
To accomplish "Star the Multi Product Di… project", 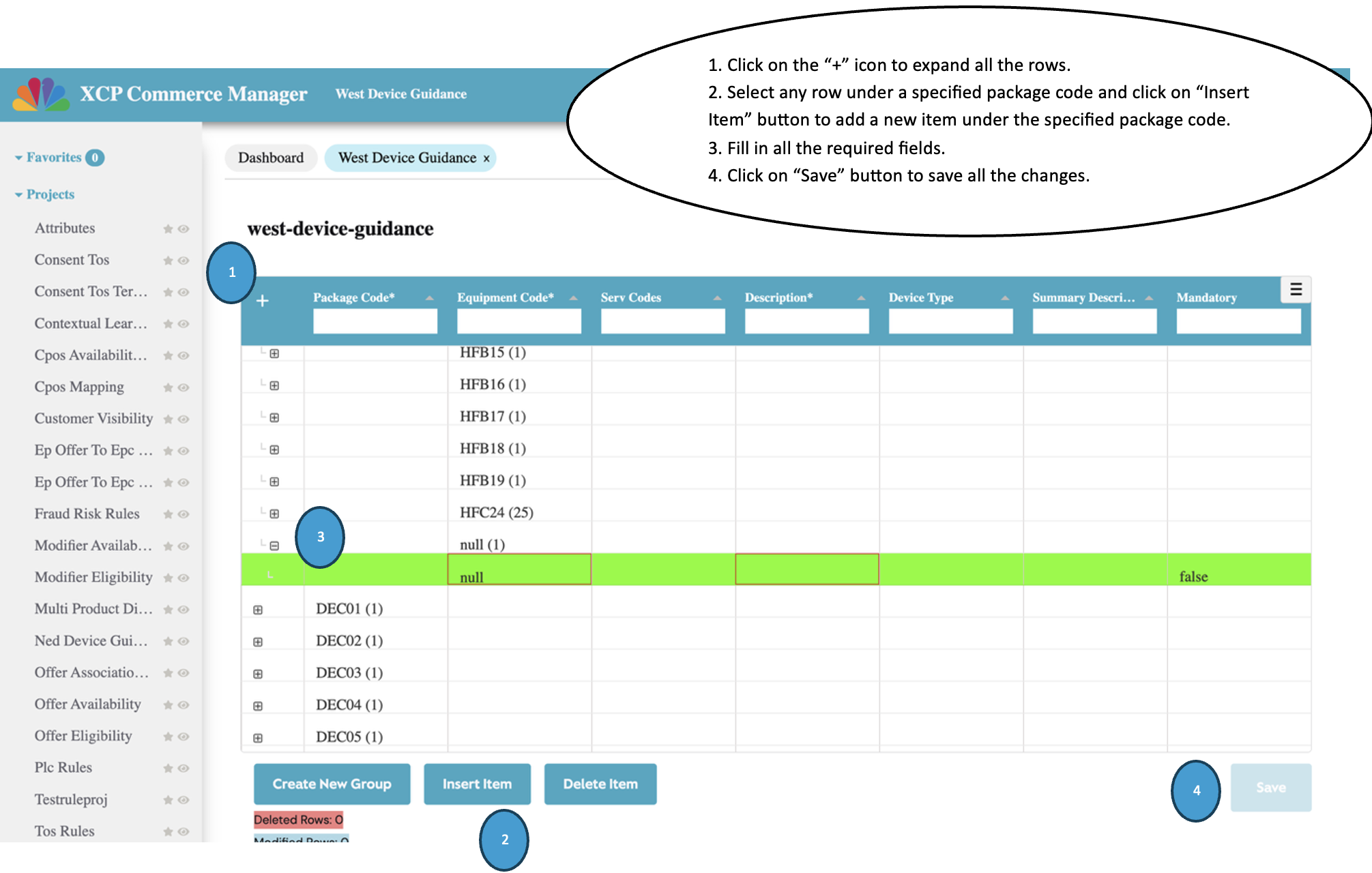I will (x=168, y=610).
